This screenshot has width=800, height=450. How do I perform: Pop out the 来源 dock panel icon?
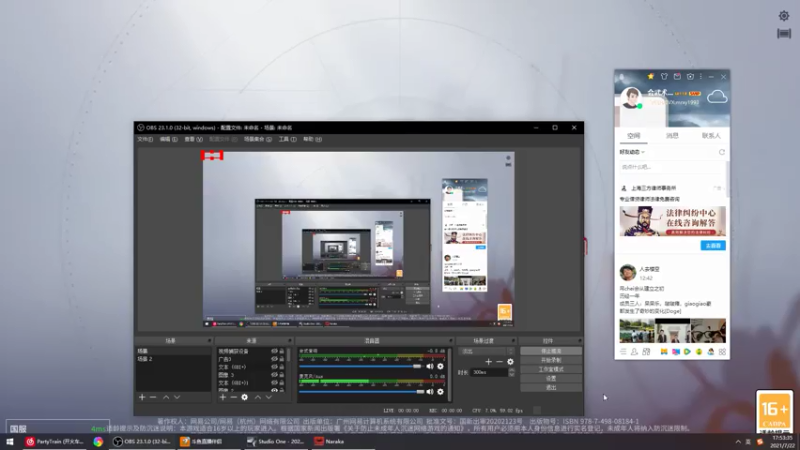click(x=290, y=341)
